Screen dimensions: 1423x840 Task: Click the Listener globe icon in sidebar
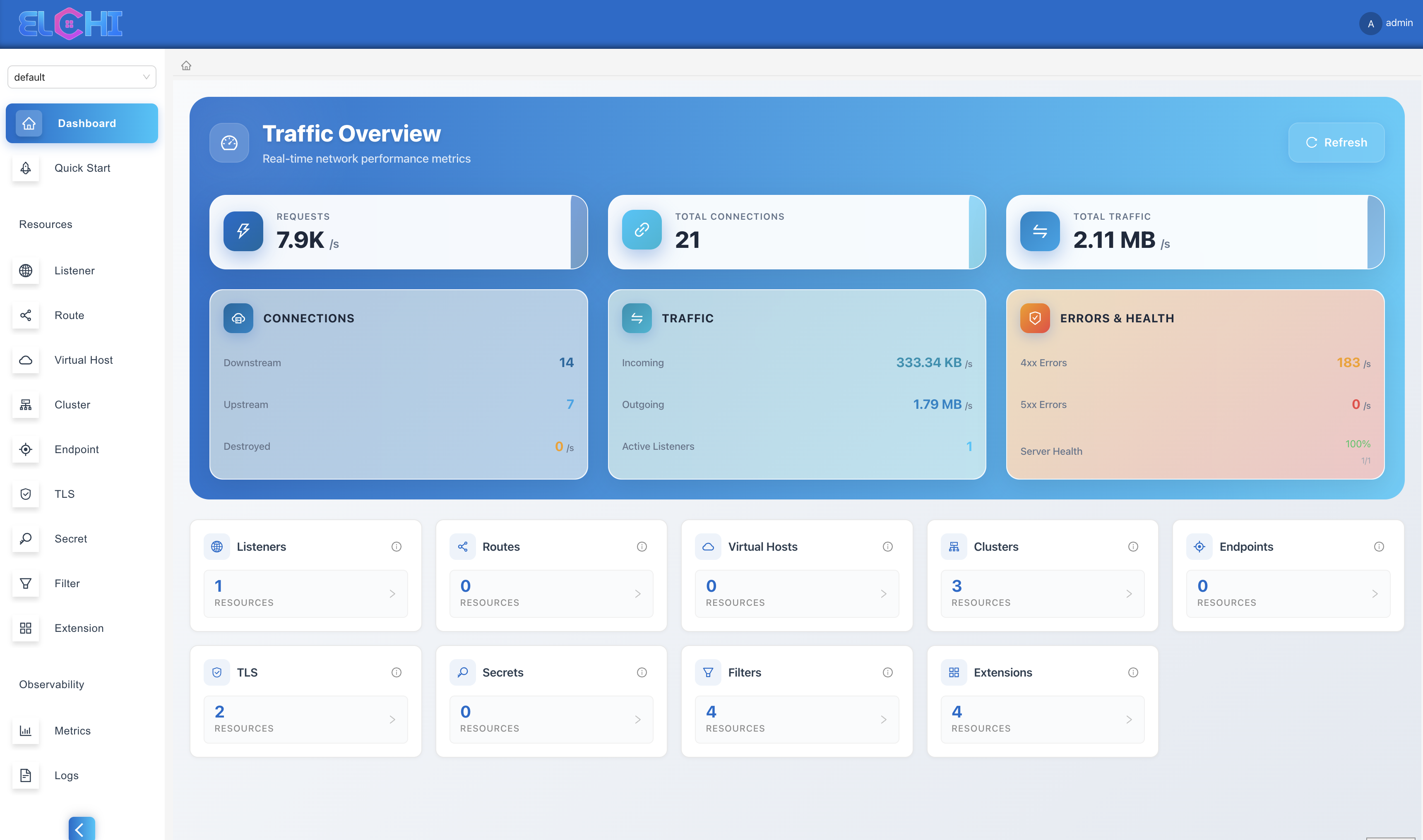click(26, 271)
